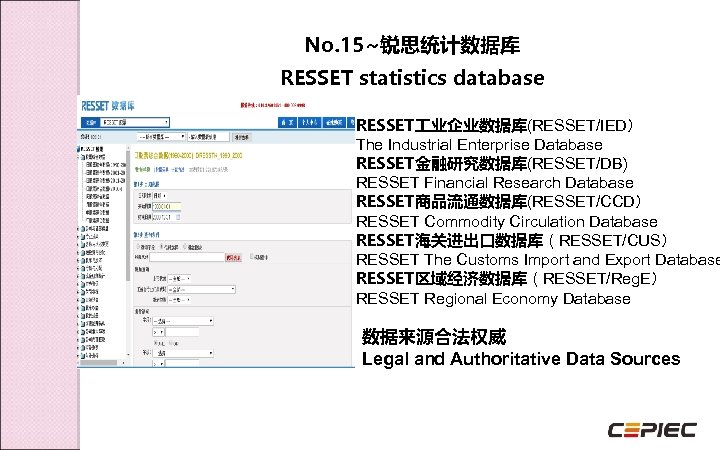Click the text 'RESSET Commodity Circulation Database'
This screenshot has width=720, height=450.
[507, 222]
